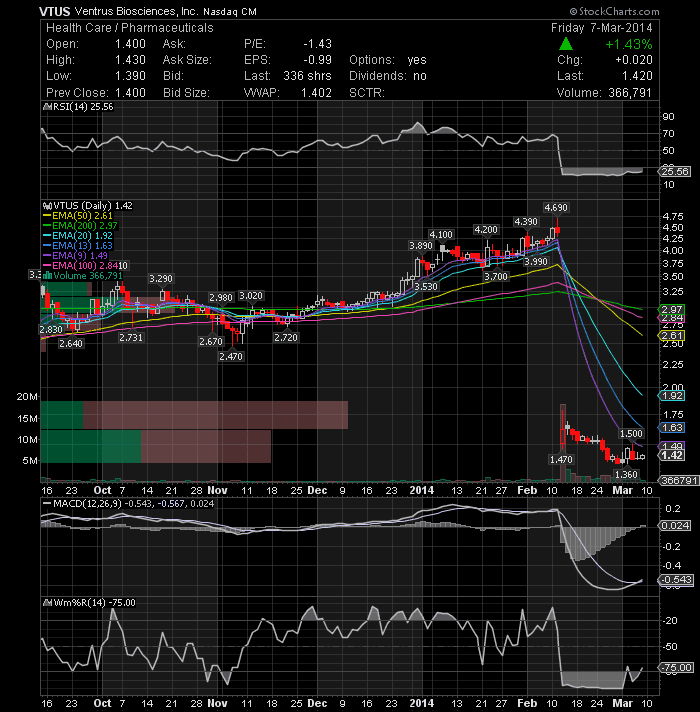Click the Options yes entry
The width and height of the screenshot is (700, 712).
388,60
